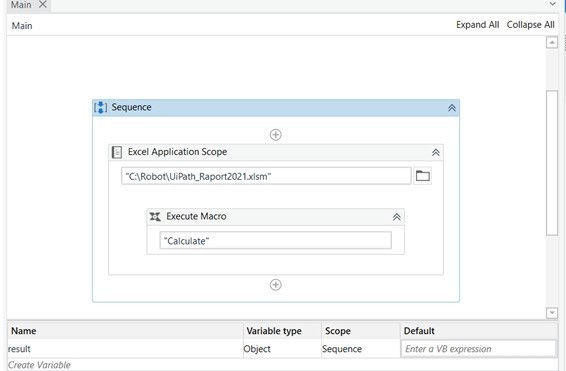This screenshot has height=371, width=566.
Task: Open the tab list dropdown arrow
Action: tap(553, 4)
